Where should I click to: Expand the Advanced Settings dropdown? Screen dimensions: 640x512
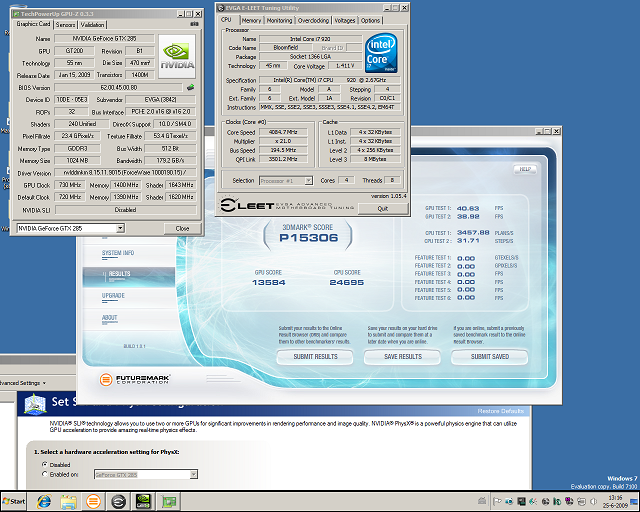point(22,383)
